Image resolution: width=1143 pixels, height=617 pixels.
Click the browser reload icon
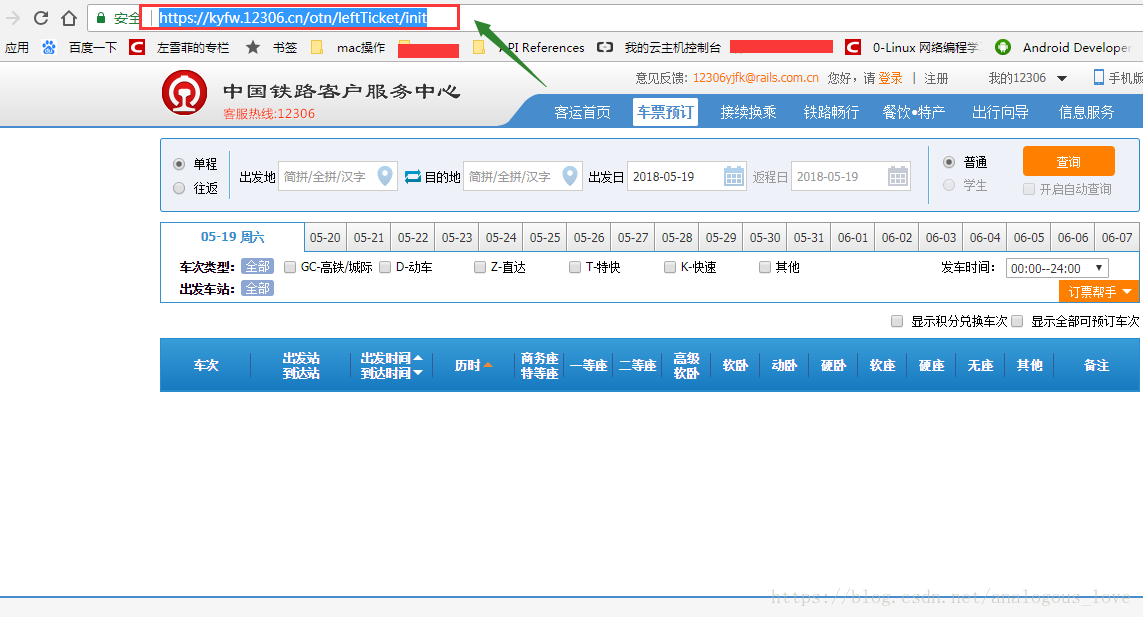click(x=41, y=18)
